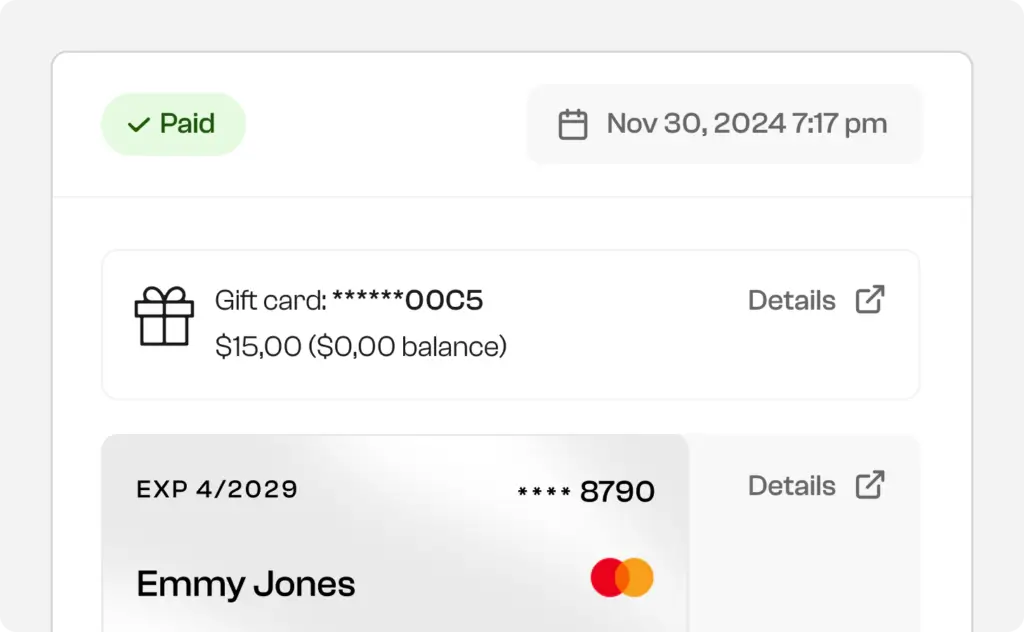The width and height of the screenshot is (1024, 632).
Task: Click the "Gift card:" label
Action: (270, 300)
